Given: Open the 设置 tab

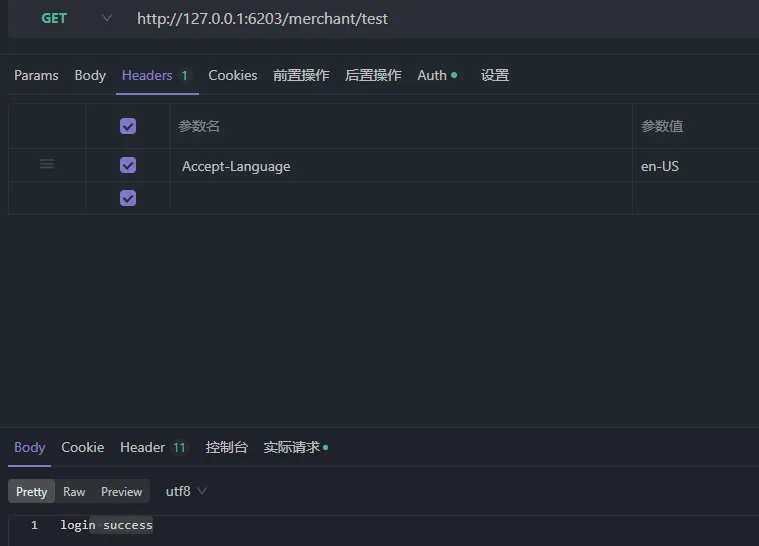Looking at the screenshot, I should click(495, 76).
